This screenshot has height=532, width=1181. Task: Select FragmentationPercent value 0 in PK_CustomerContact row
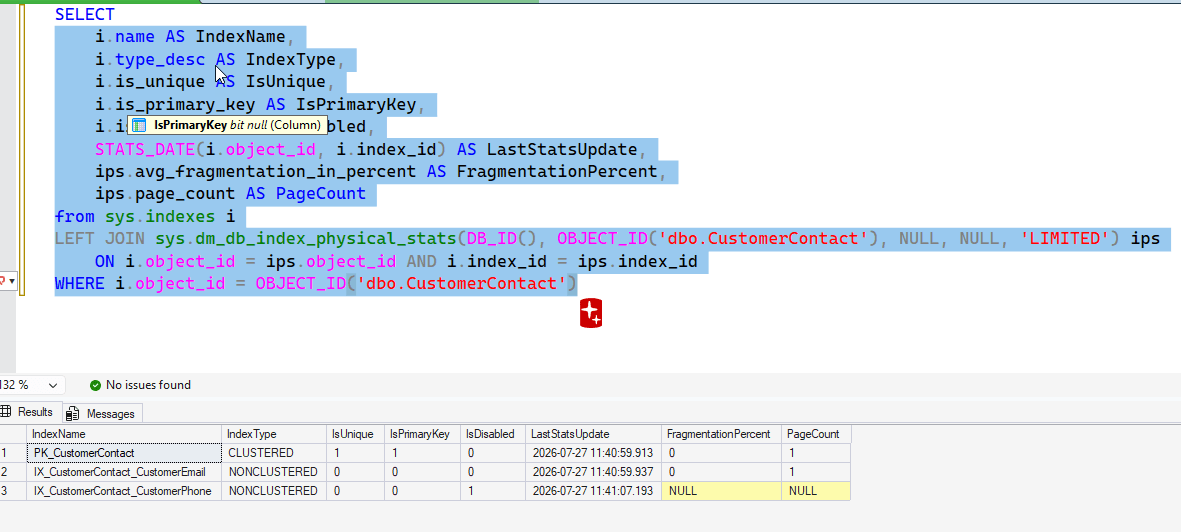click(721, 453)
